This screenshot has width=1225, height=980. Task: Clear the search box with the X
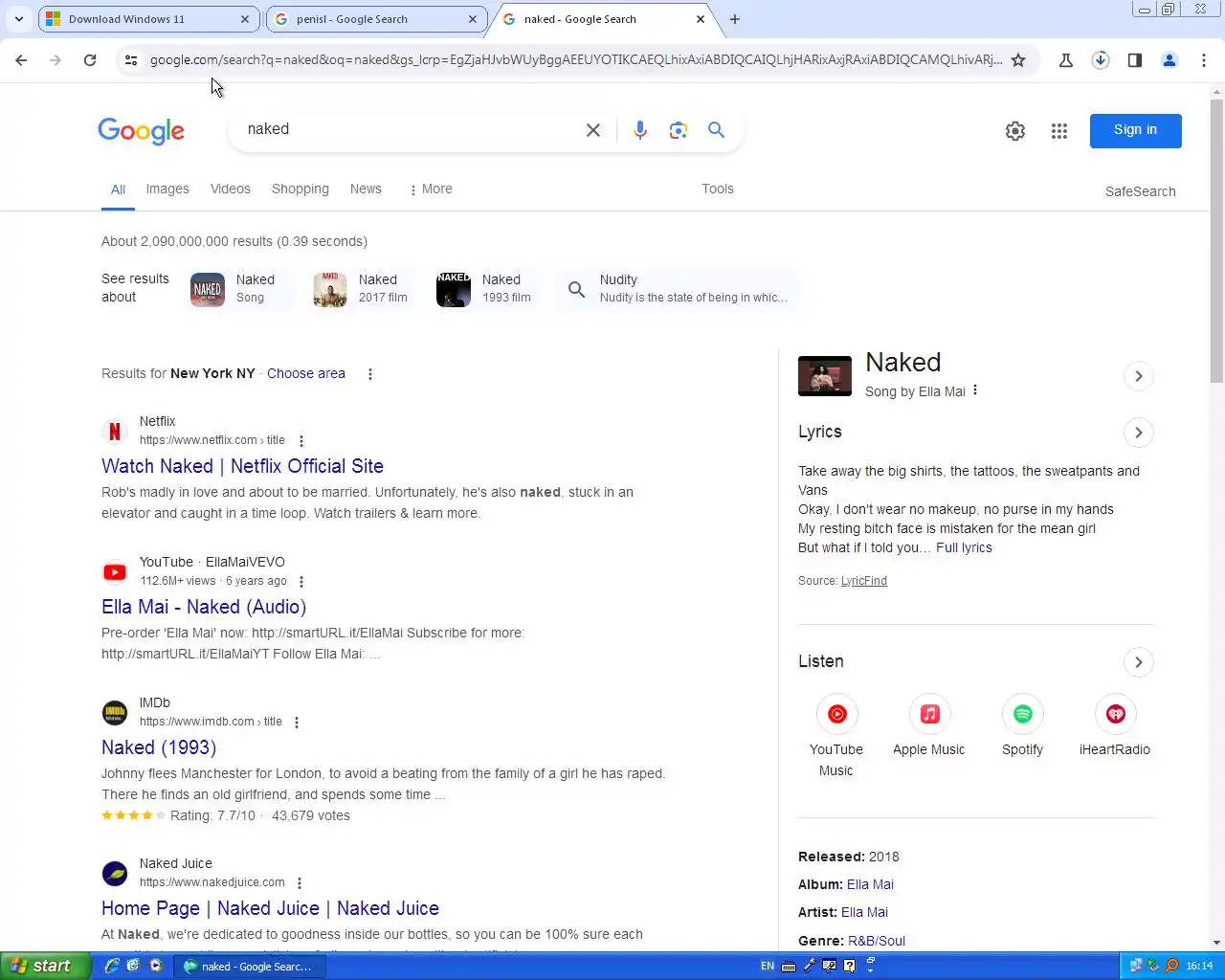click(x=593, y=130)
